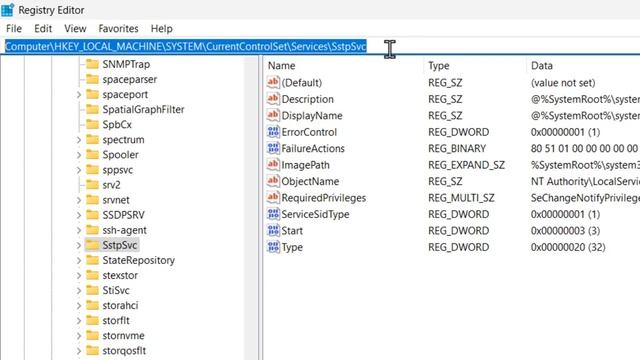The image size is (640, 360).
Task: Expand the spectrum key
Action: (79, 140)
